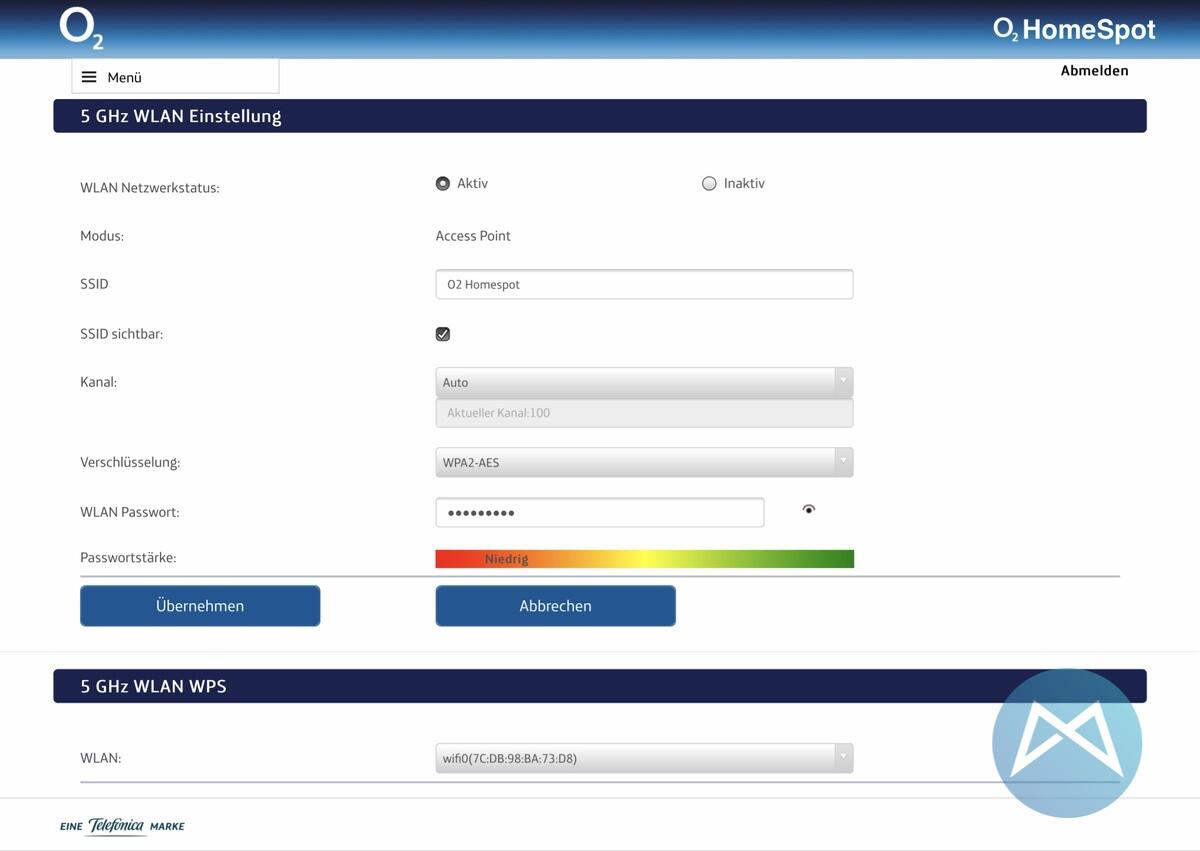Click the Abmelden logout link
Screen dimensions: 1200x851
tap(1094, 71)
